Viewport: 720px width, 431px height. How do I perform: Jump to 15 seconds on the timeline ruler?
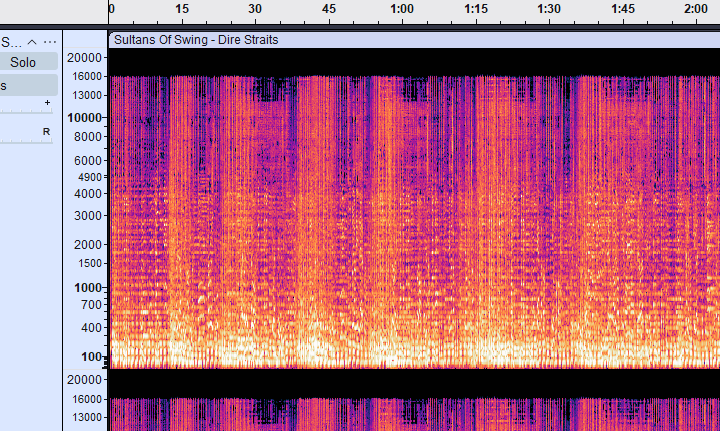[x=182, y=10]
